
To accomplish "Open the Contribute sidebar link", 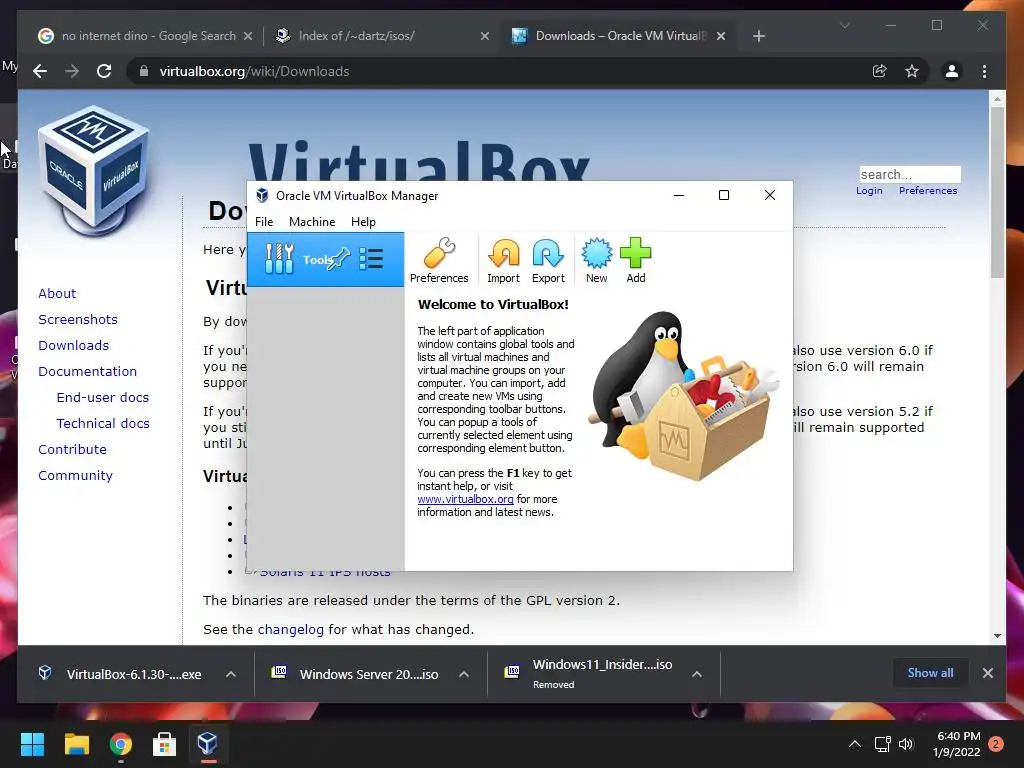I will pyautogui.click(x=72, y=450).
